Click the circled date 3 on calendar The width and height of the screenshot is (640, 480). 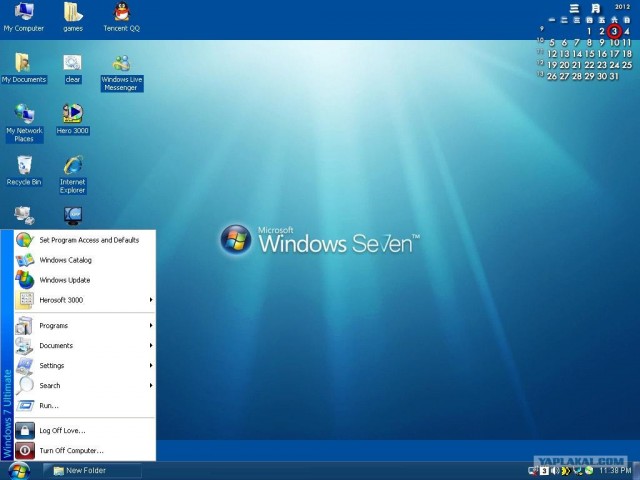point(614,31)
